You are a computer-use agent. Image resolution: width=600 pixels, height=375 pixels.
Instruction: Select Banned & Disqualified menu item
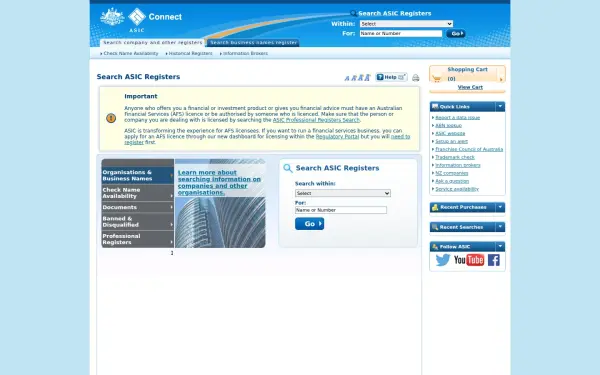point(138,222)
